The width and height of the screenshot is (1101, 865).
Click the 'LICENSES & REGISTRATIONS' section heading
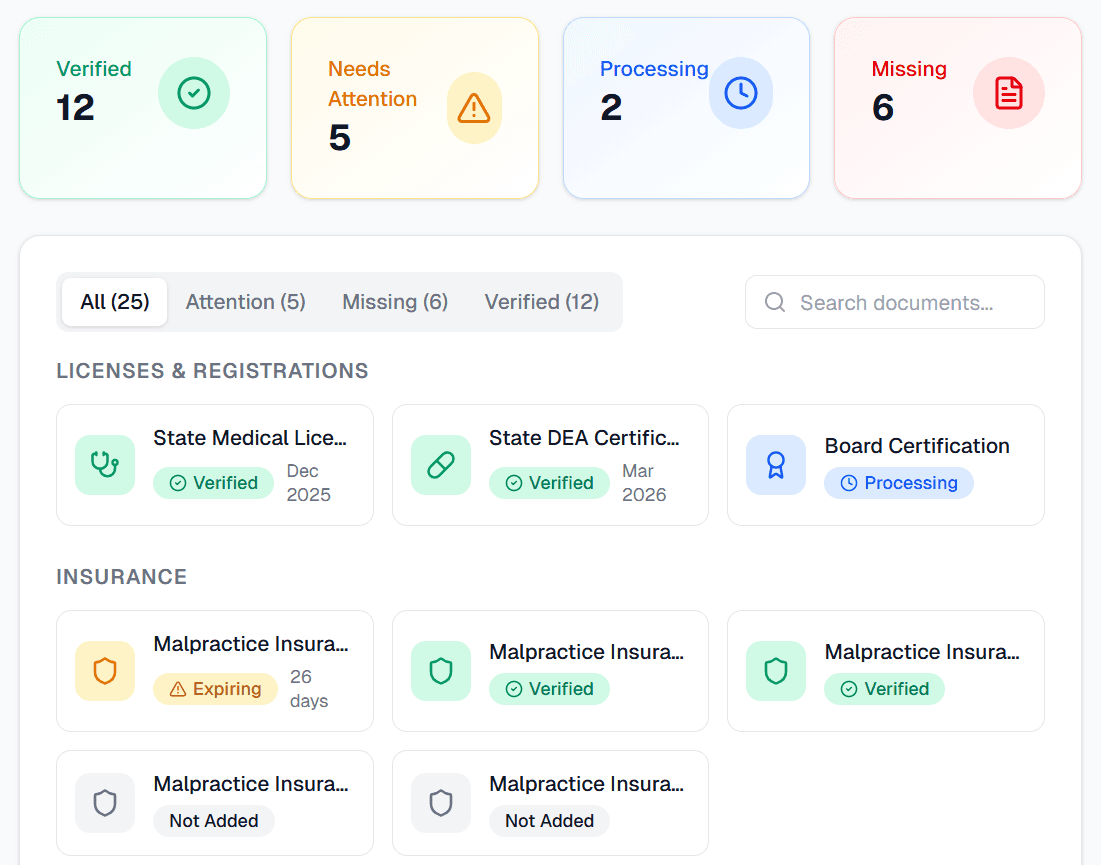coord(212,371)
